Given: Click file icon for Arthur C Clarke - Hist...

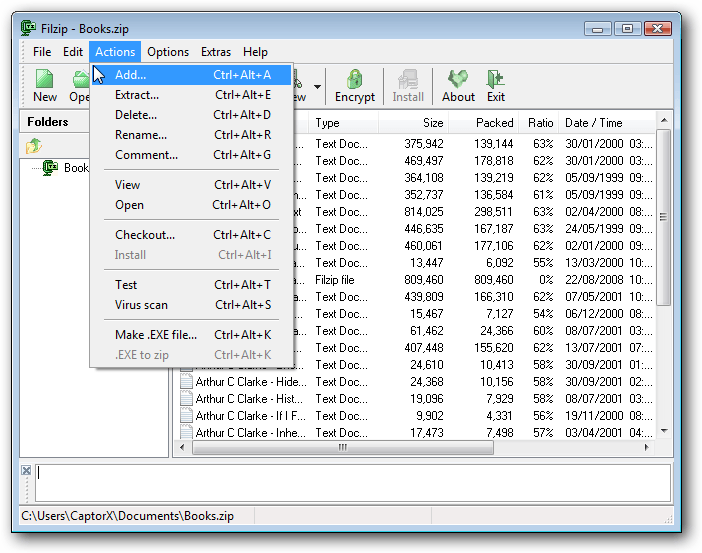Looking at the screenshot, I should pyautogui.click(x=186, y=399).
